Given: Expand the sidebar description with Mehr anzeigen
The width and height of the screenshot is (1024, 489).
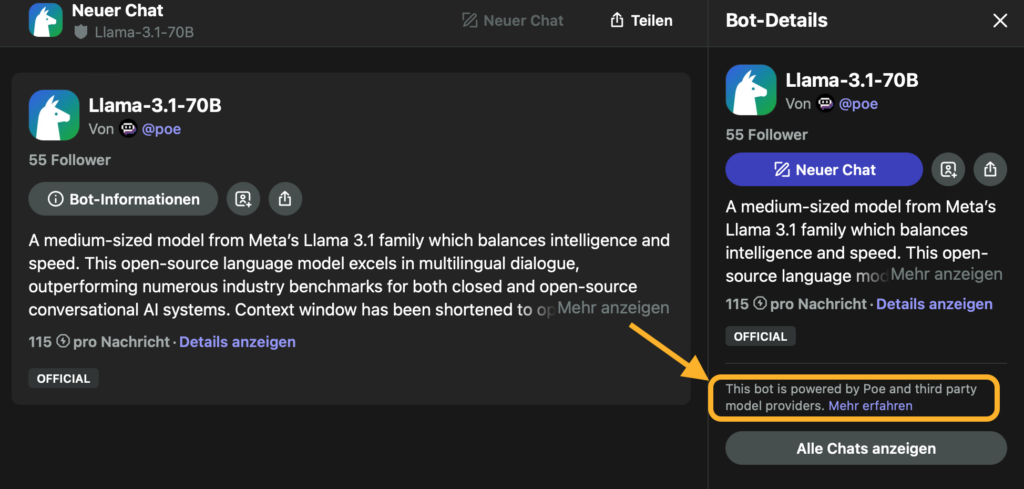Looking at the screenshot, I should pyautogui.click(x=946, y=274).
